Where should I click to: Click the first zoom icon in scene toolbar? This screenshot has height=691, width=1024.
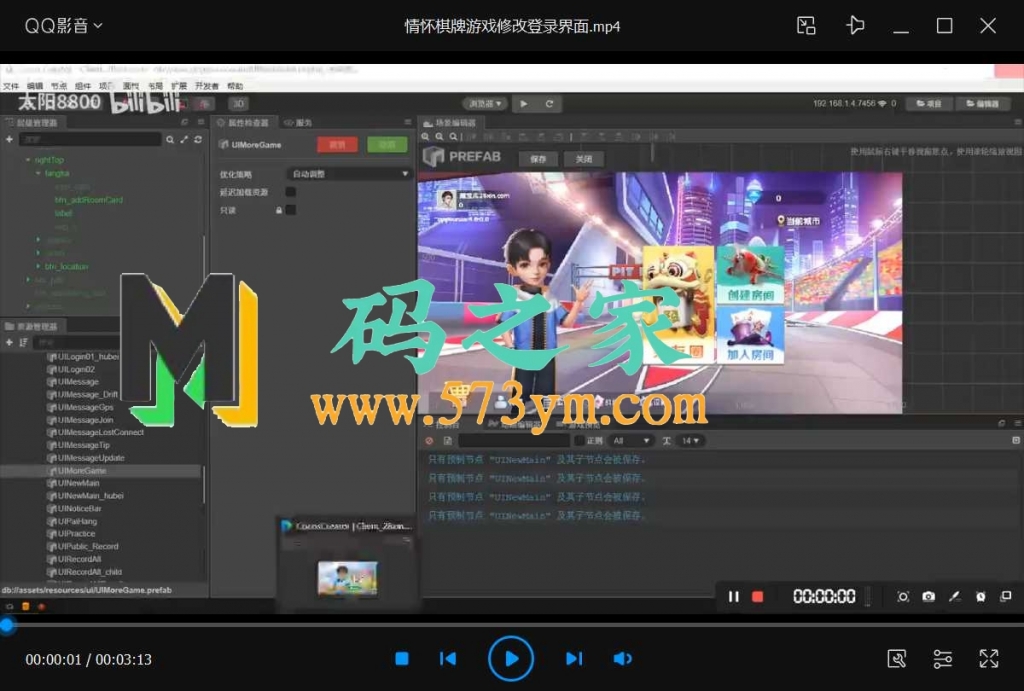tap(425, 137)
